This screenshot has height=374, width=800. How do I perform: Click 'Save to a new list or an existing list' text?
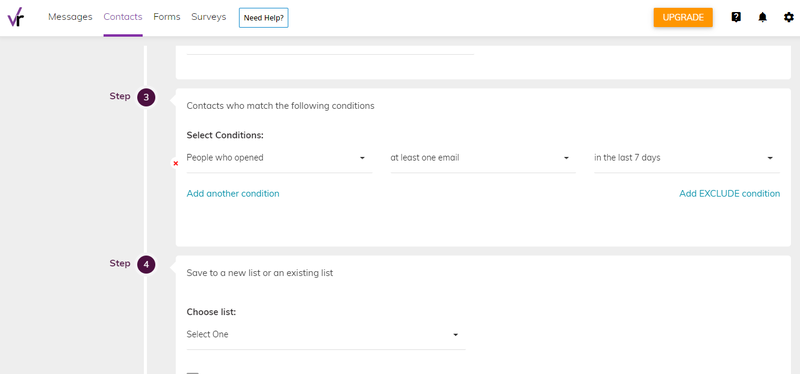click(260, 273)
